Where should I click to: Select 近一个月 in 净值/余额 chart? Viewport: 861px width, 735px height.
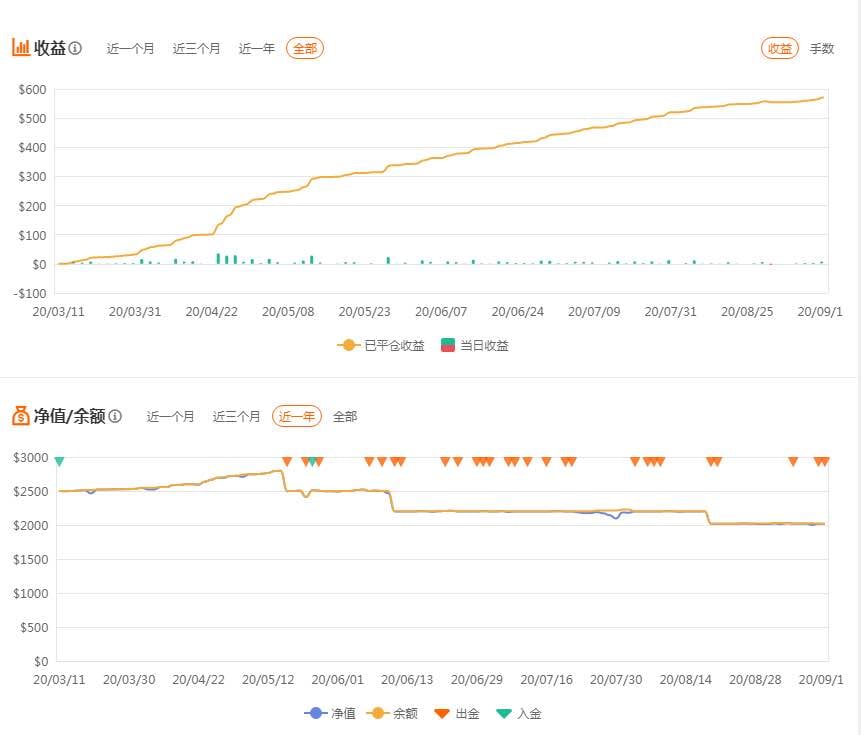coord(171,416)
